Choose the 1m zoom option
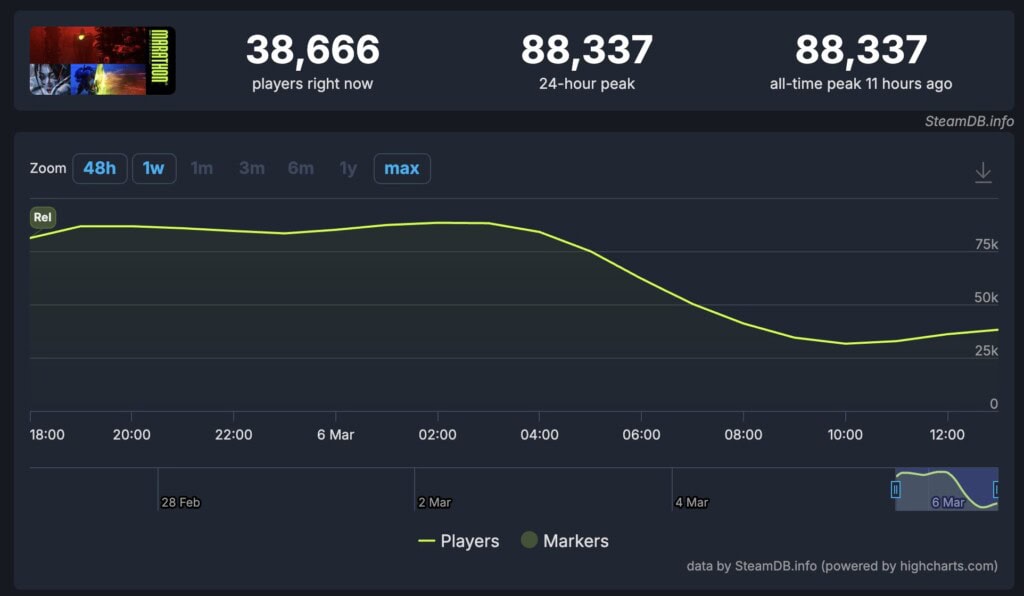This screenshot has height=596, width=1024. pyautogui.click(x=202, y=168)
